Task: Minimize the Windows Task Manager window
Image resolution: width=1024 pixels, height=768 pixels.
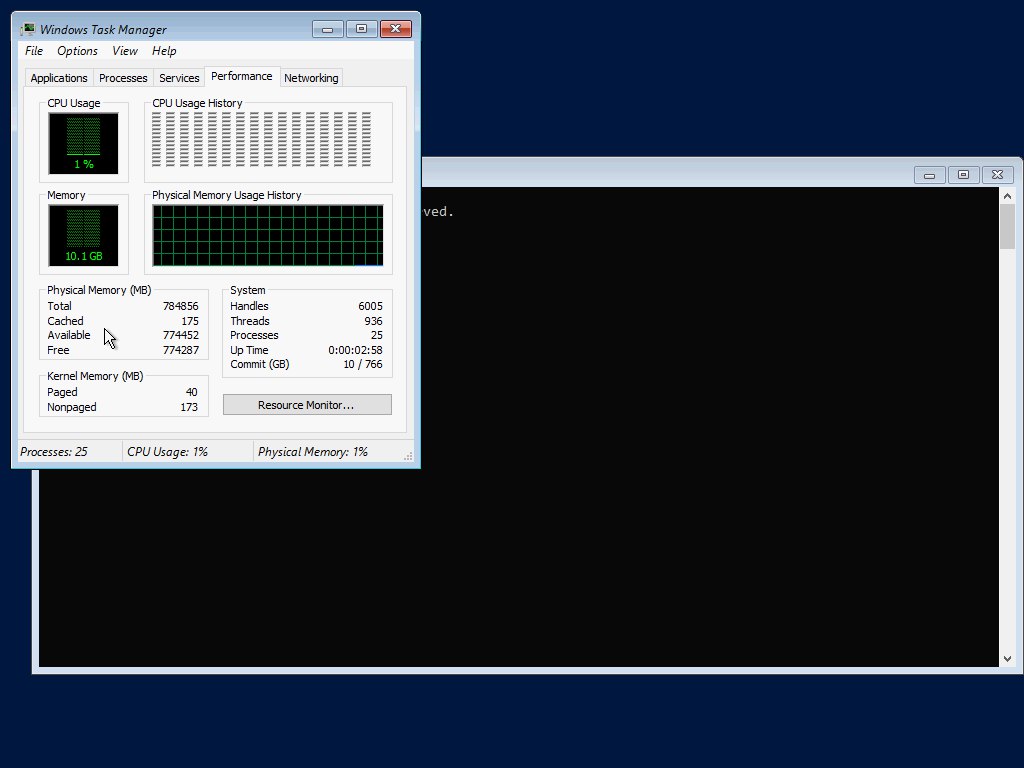Action: click(x=328, y=29)
